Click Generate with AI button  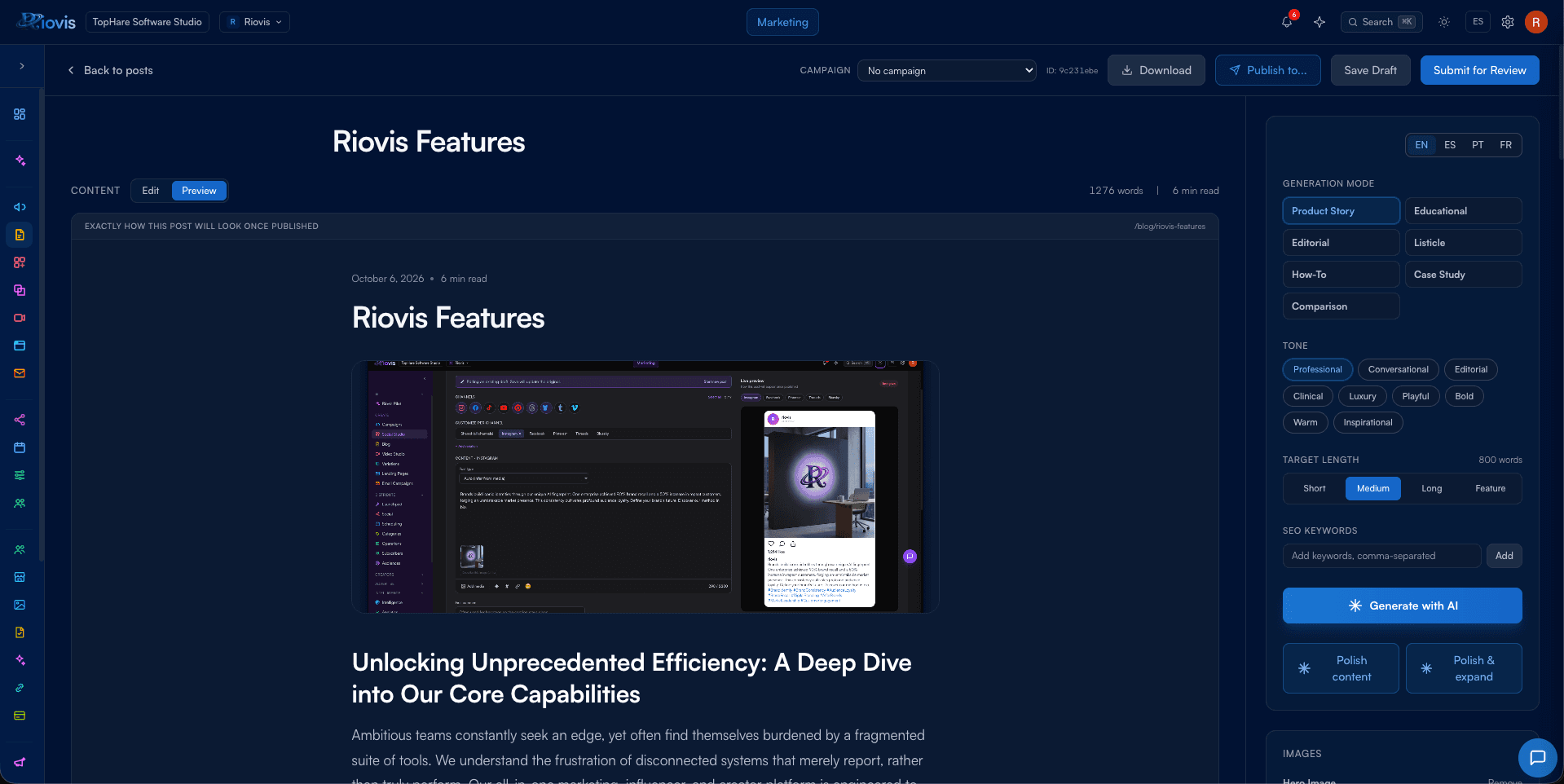point(1402,606)
